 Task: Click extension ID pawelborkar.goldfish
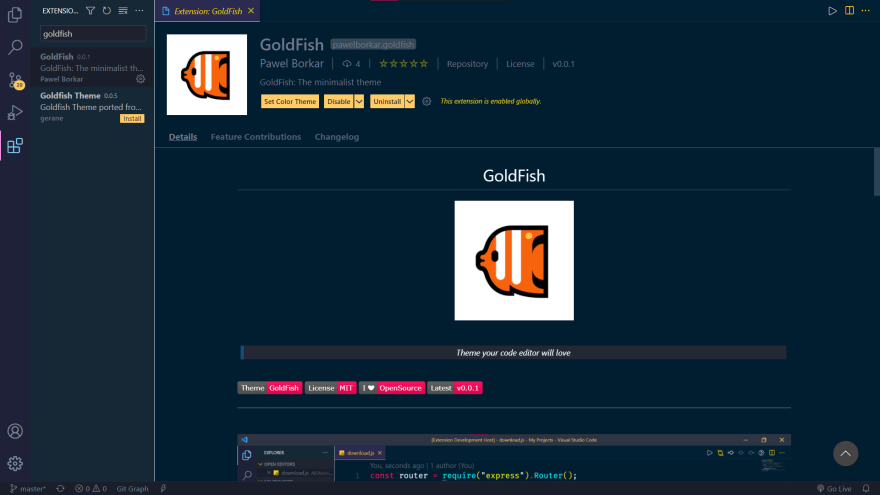(x=373, y=44)
